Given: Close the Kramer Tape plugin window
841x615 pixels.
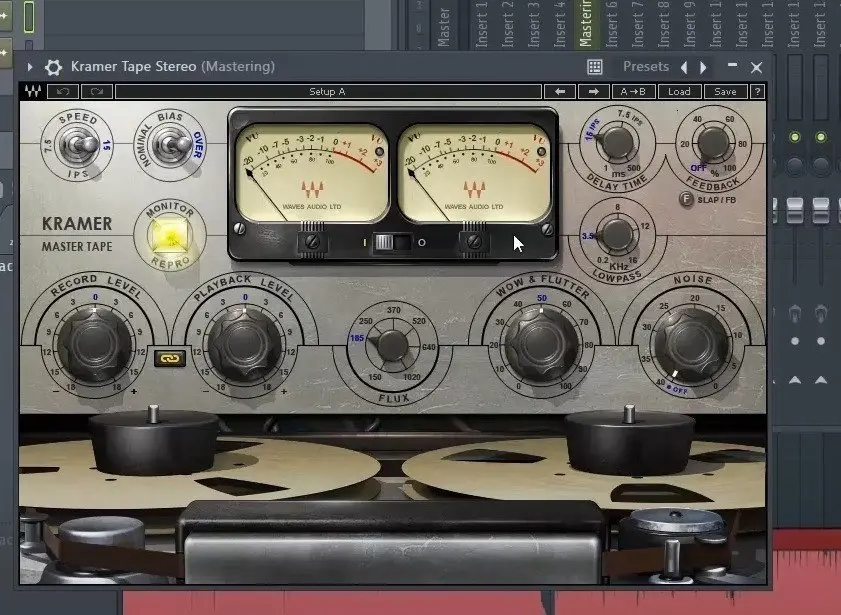Looking at the screenshot, I should (x=757, y=68).
